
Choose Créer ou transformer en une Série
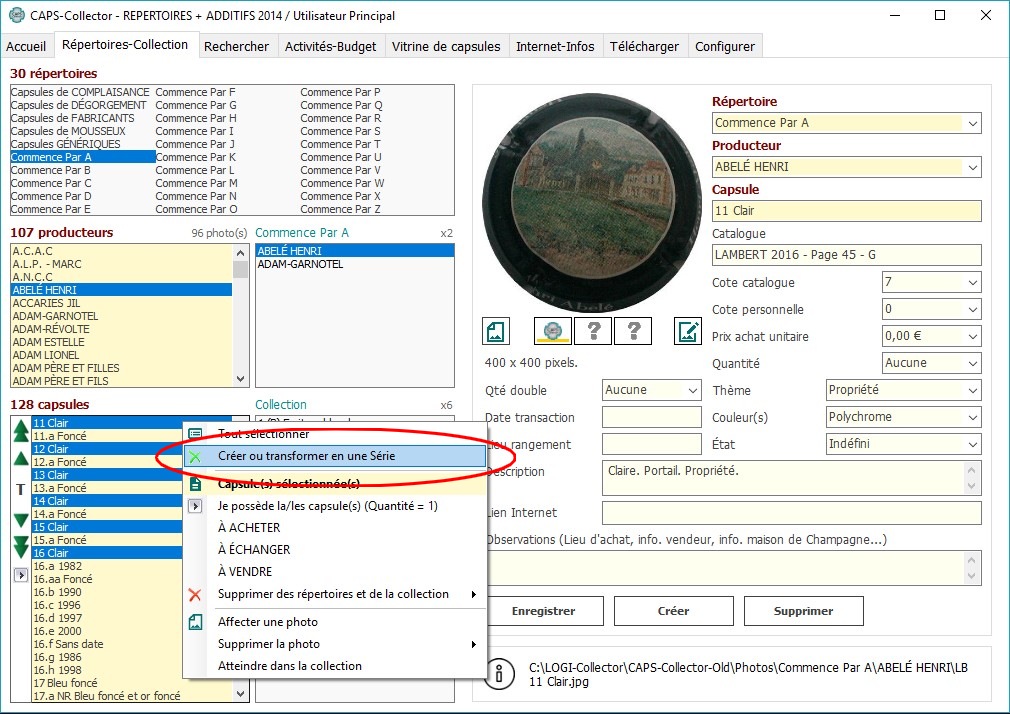[x=334, y=456]
